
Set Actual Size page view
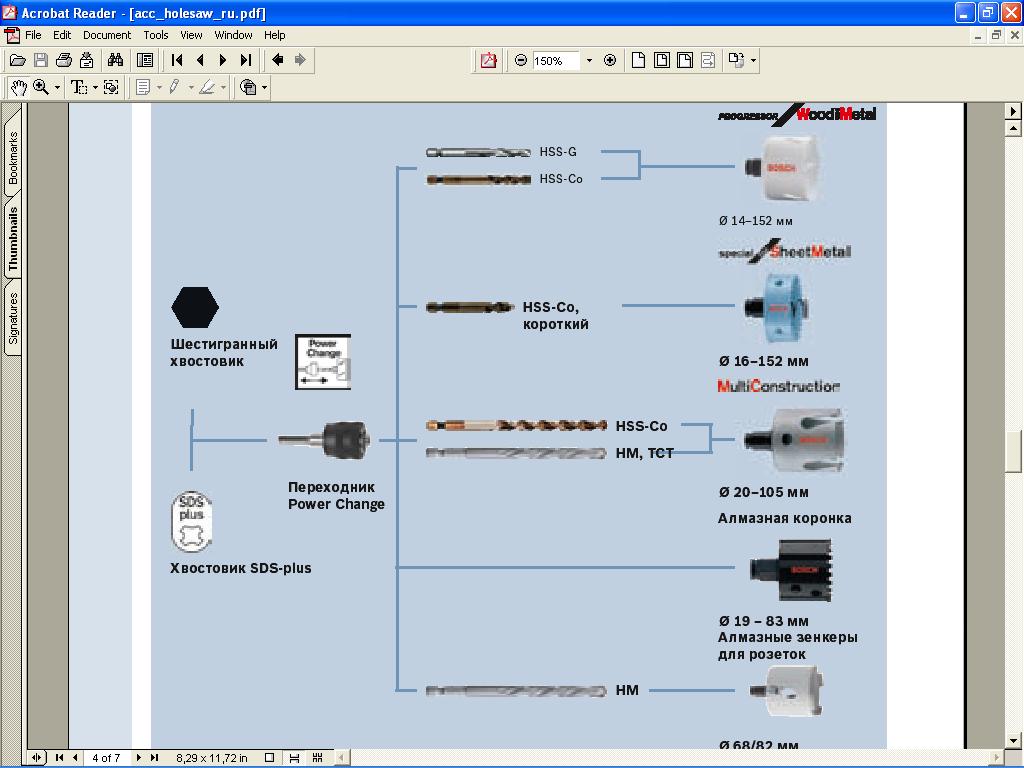click(639, 61)
